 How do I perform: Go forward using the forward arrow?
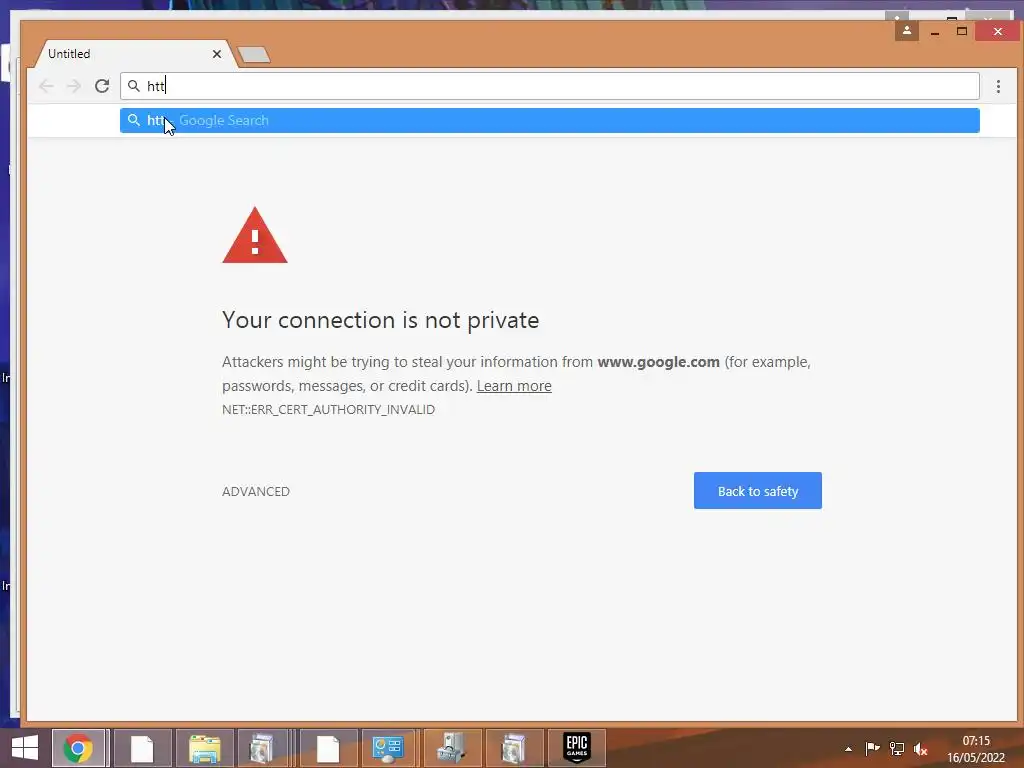[x=74, y=86]
